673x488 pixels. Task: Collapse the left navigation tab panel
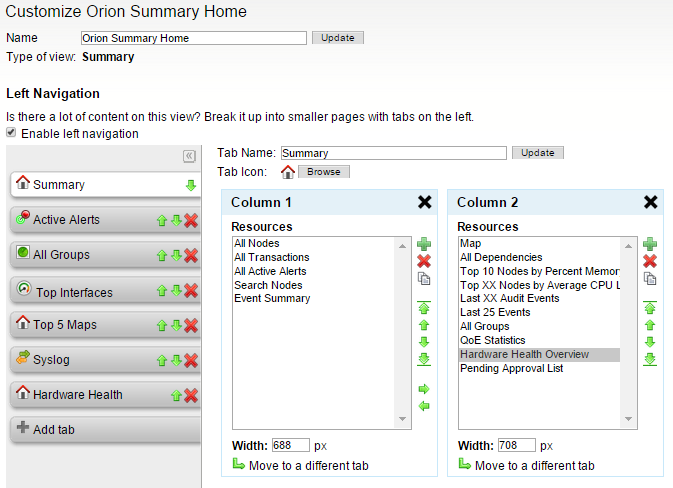[x=189, y=156]
